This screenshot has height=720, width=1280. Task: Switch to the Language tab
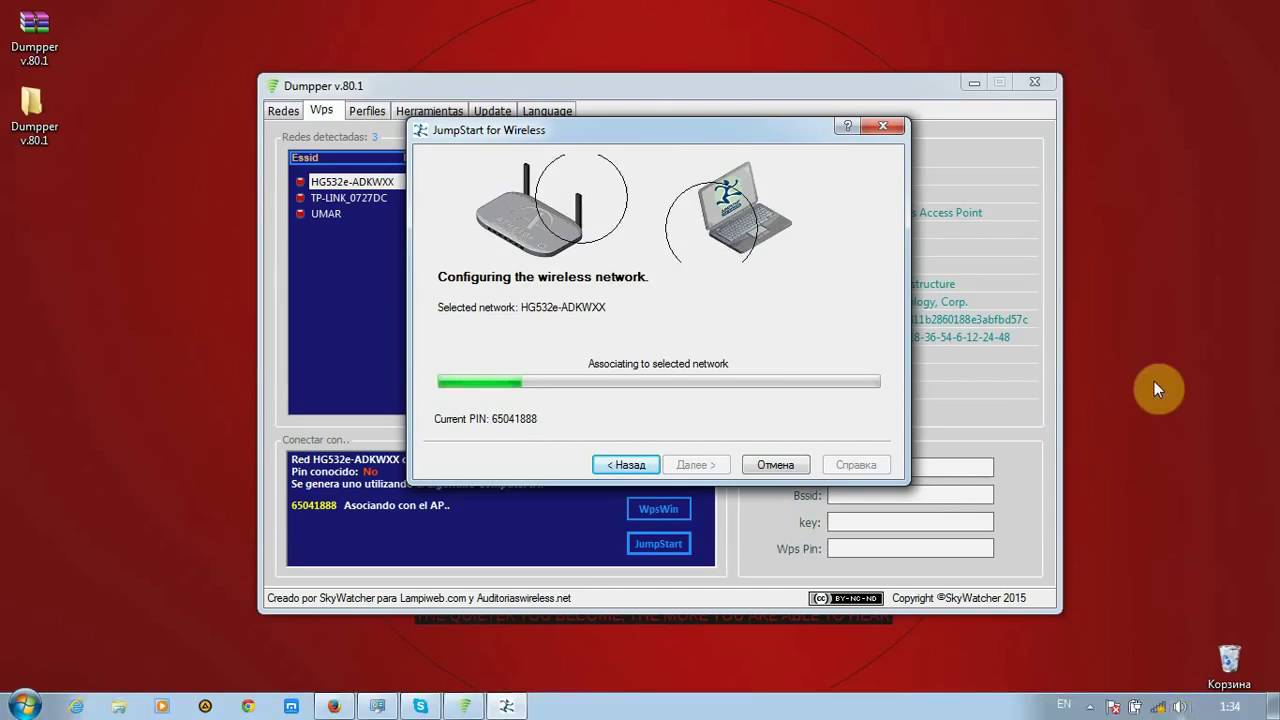547,111
